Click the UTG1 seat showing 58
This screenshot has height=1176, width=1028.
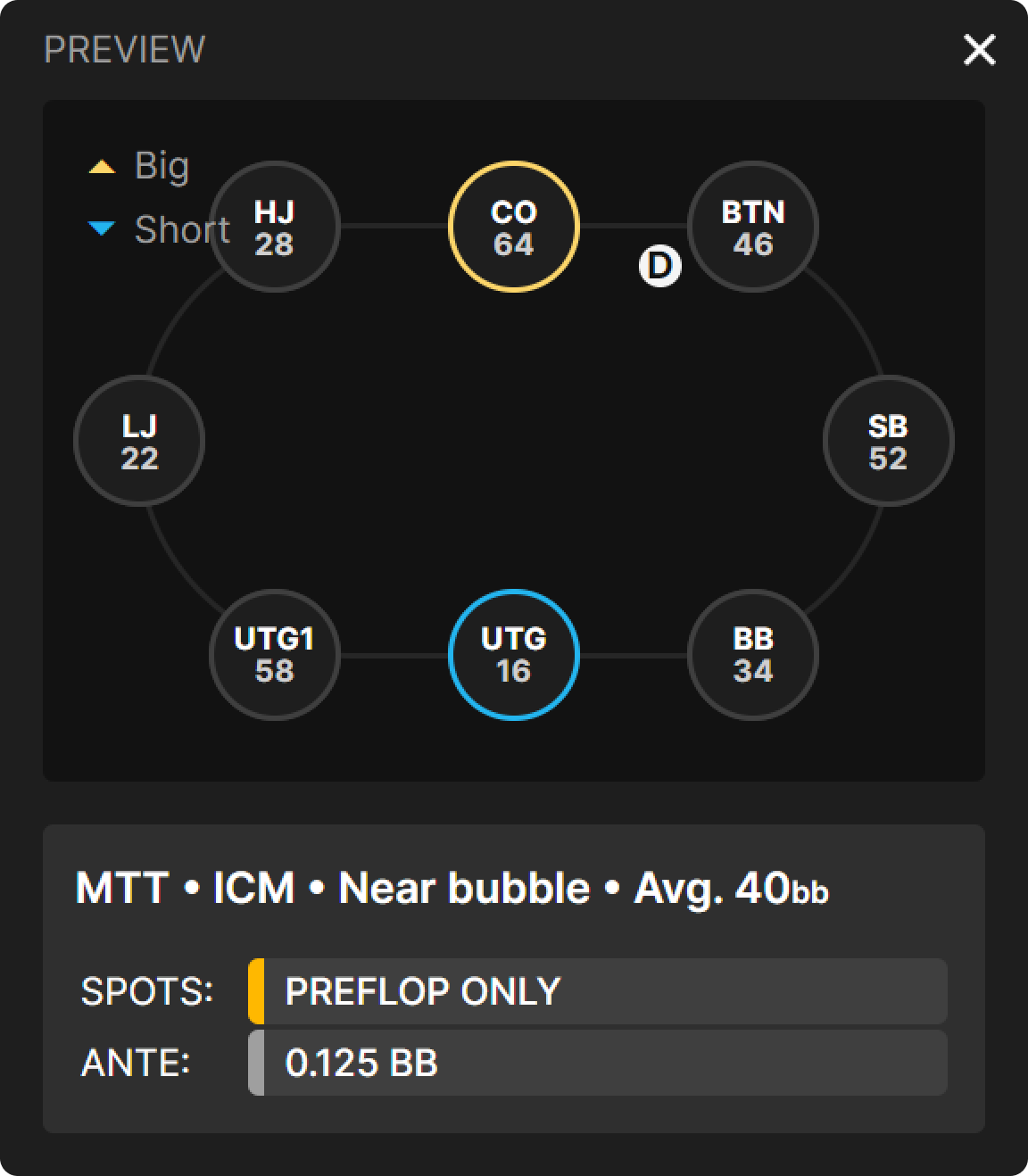coord(274,654)
